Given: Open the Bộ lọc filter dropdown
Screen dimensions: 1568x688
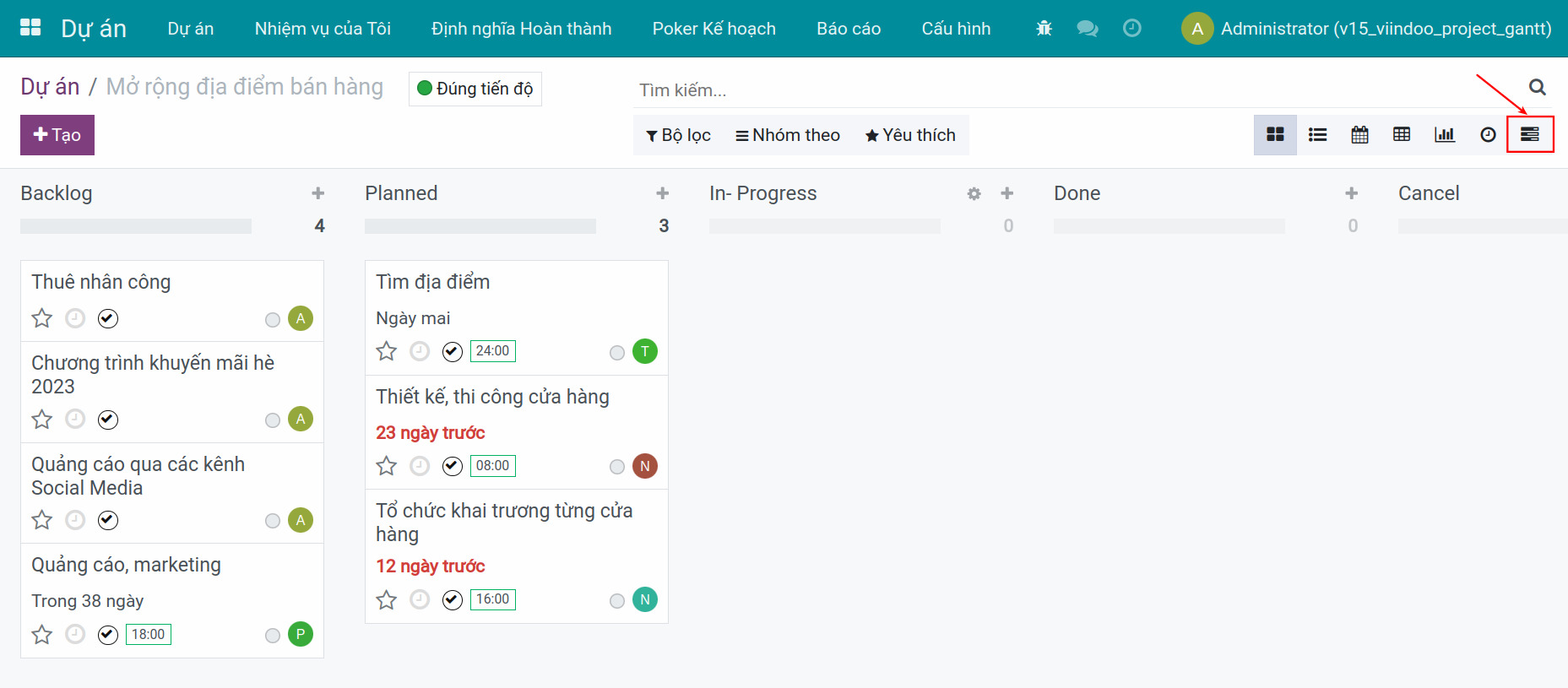Looking at the screenshot, I should coord(678,135).
